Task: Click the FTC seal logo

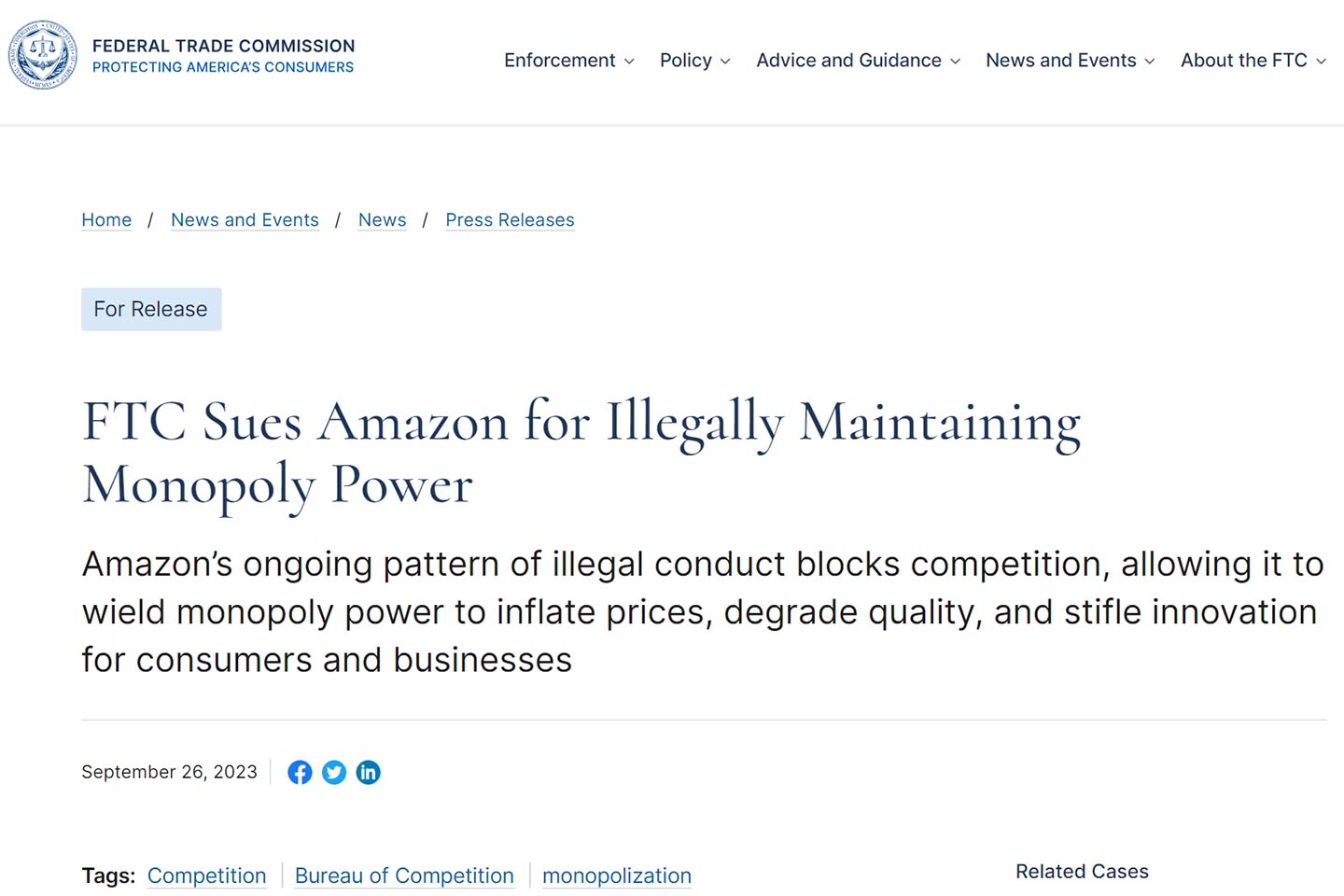Action: [x=42, y=55]
